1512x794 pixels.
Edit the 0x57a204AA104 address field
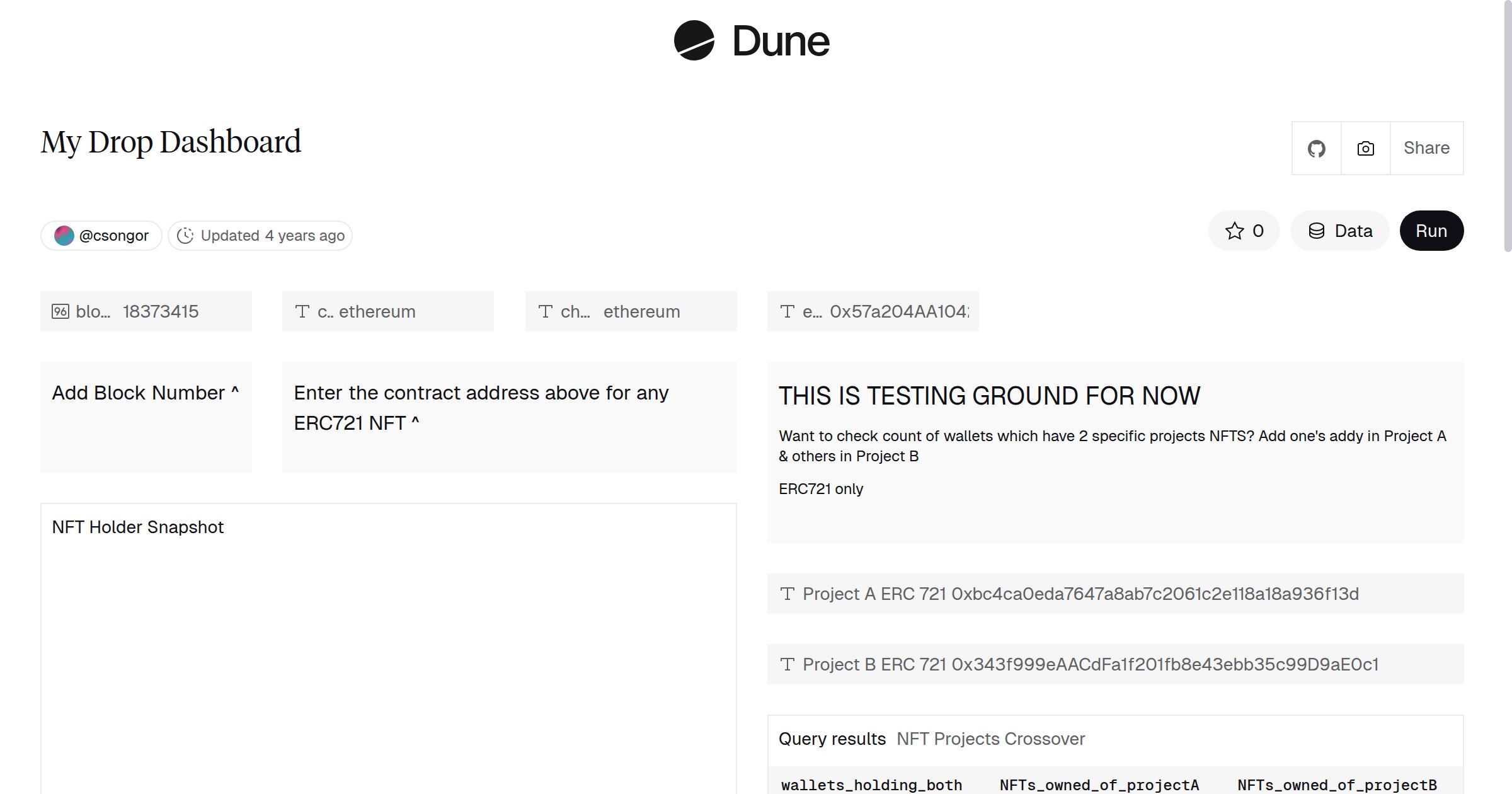click(898, 311)
